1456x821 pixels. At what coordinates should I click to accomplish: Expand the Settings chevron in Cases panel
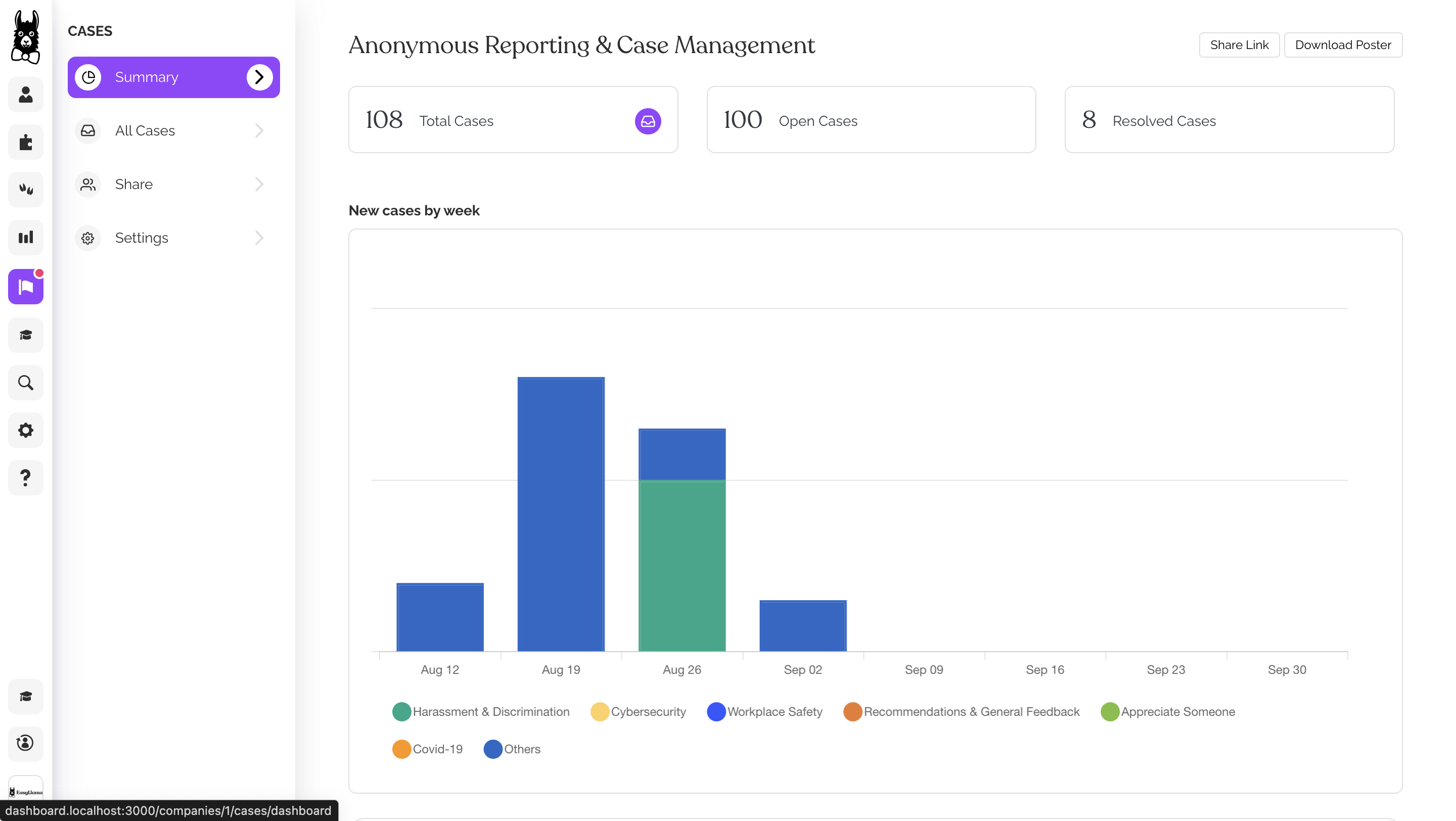(x=259, y=238)
